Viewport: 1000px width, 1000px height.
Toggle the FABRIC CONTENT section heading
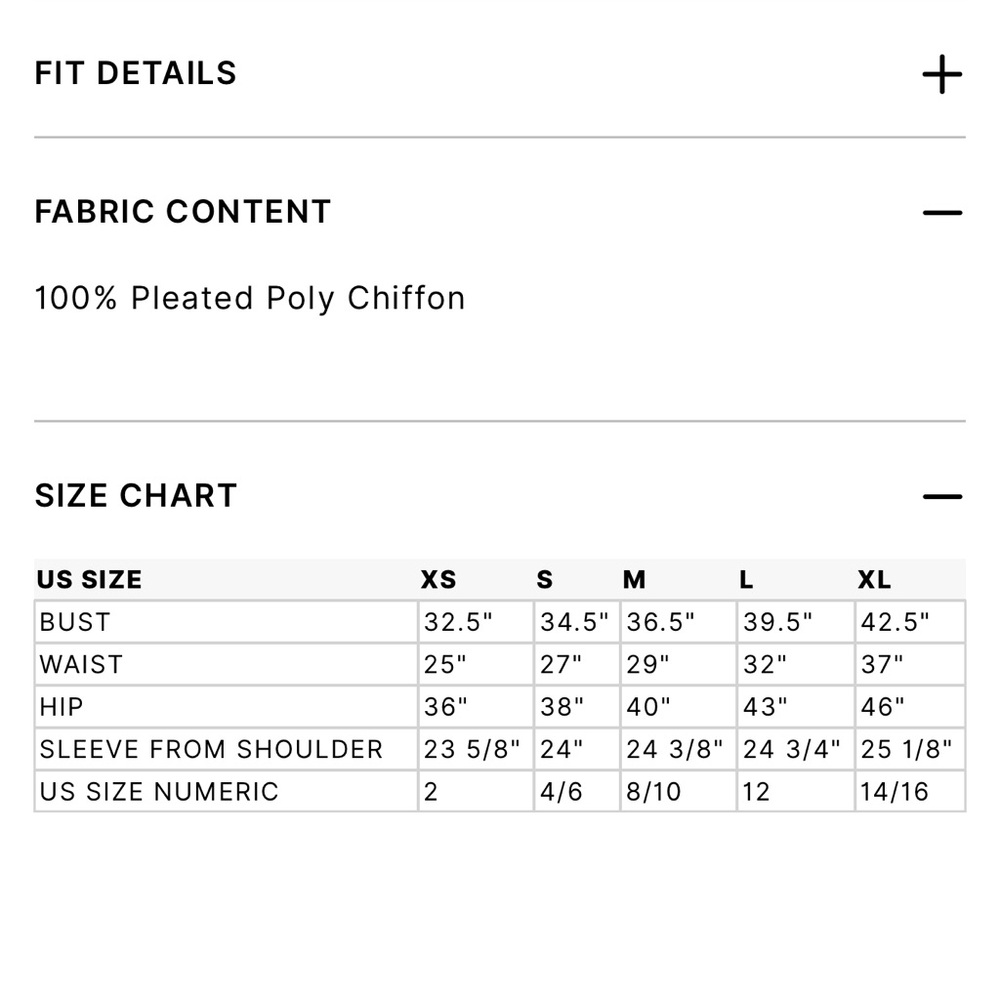(183, 212)
